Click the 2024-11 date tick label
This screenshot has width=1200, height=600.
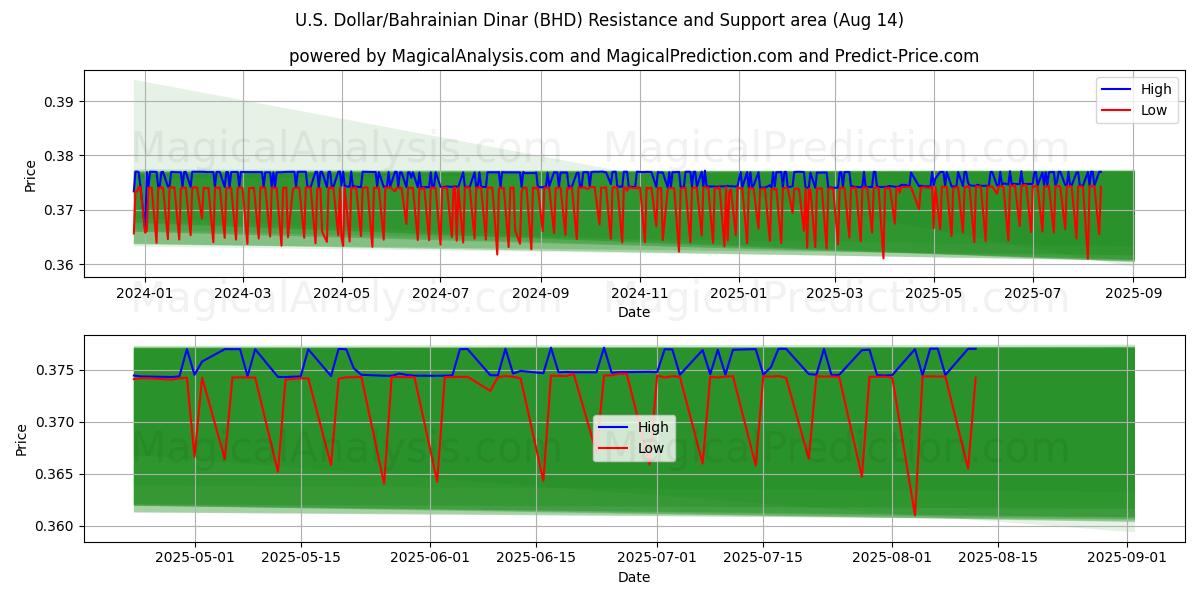[640, 294]
